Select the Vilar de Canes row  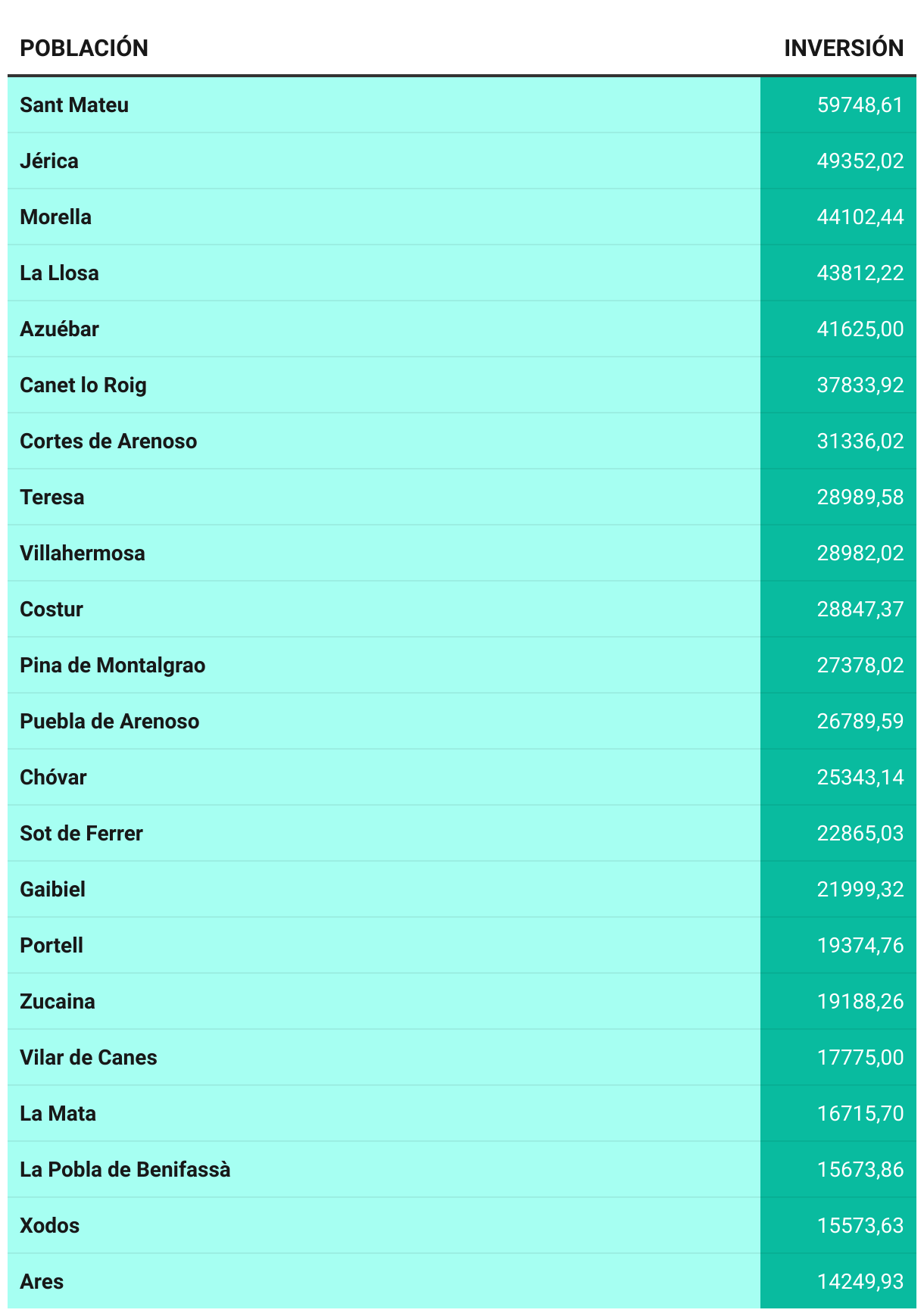[x=89, y=1057]
